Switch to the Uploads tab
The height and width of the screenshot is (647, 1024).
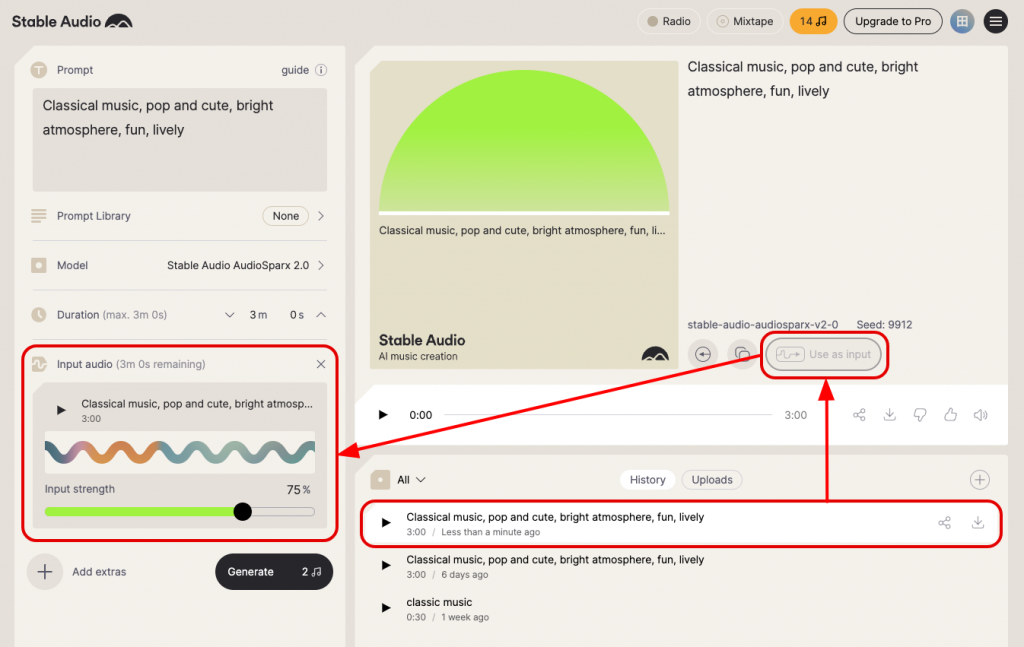pyautogui.click(x=711, y=479)
